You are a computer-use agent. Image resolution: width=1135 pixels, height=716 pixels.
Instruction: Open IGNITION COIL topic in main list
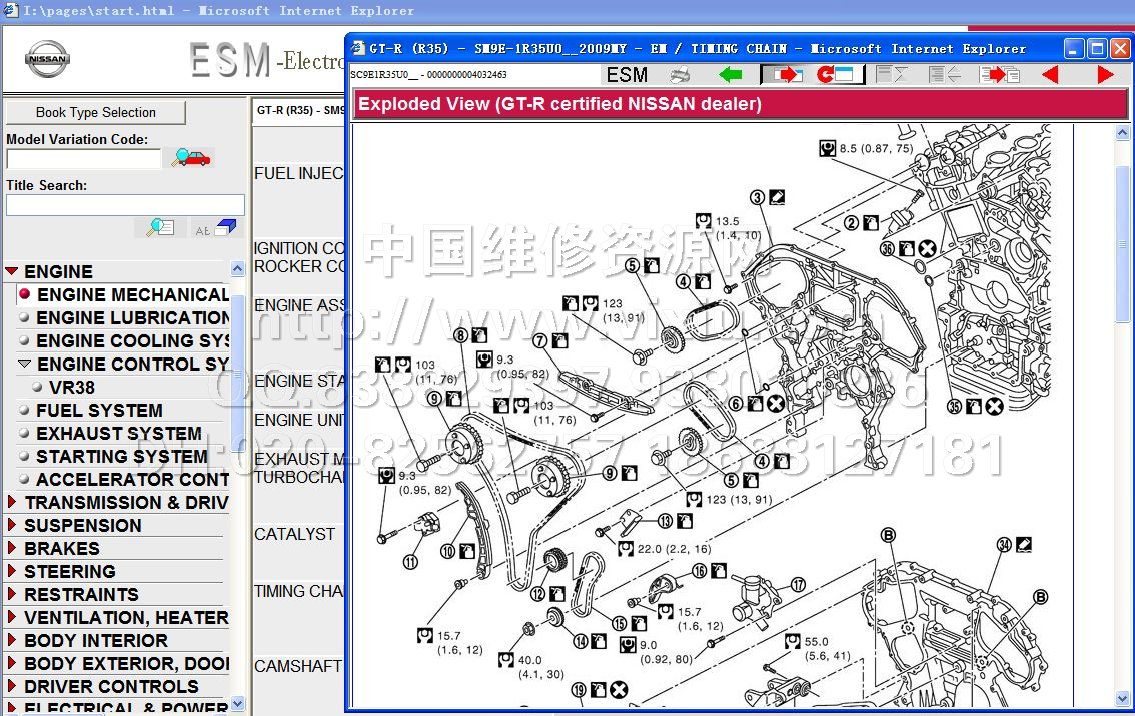click(299, 248)
